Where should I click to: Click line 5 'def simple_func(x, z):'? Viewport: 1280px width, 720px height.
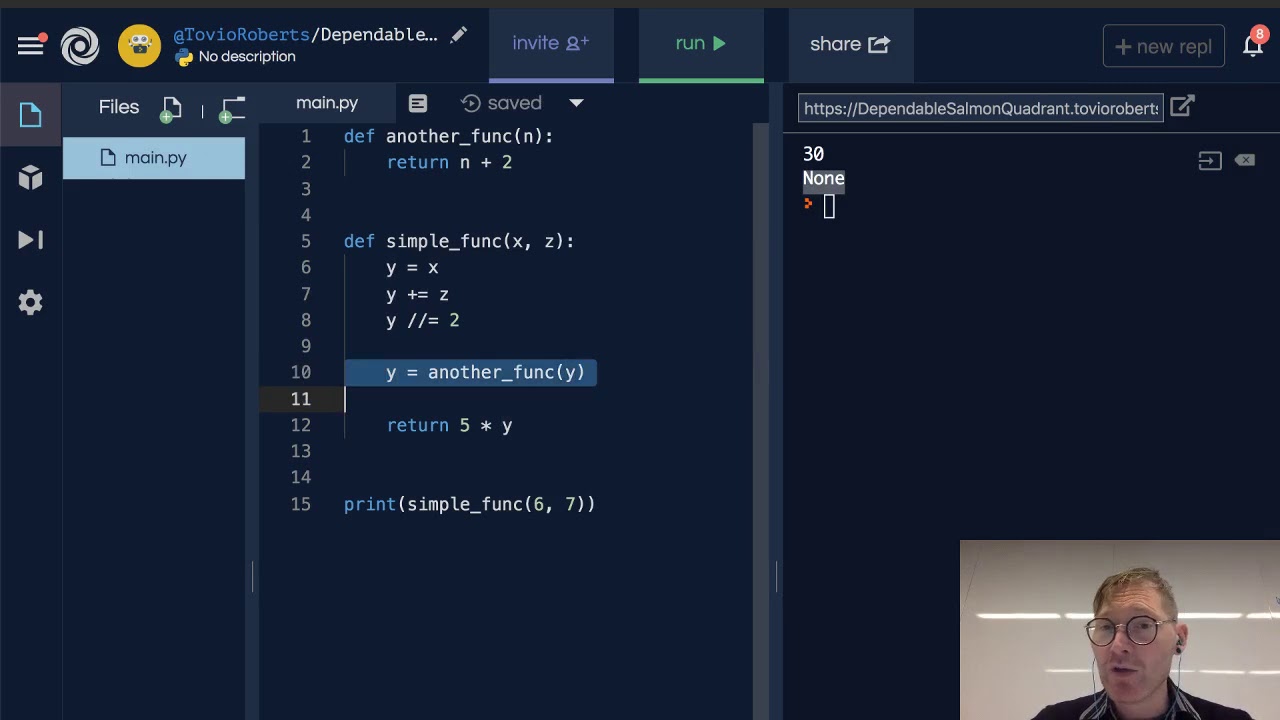[x=459, y=241]
